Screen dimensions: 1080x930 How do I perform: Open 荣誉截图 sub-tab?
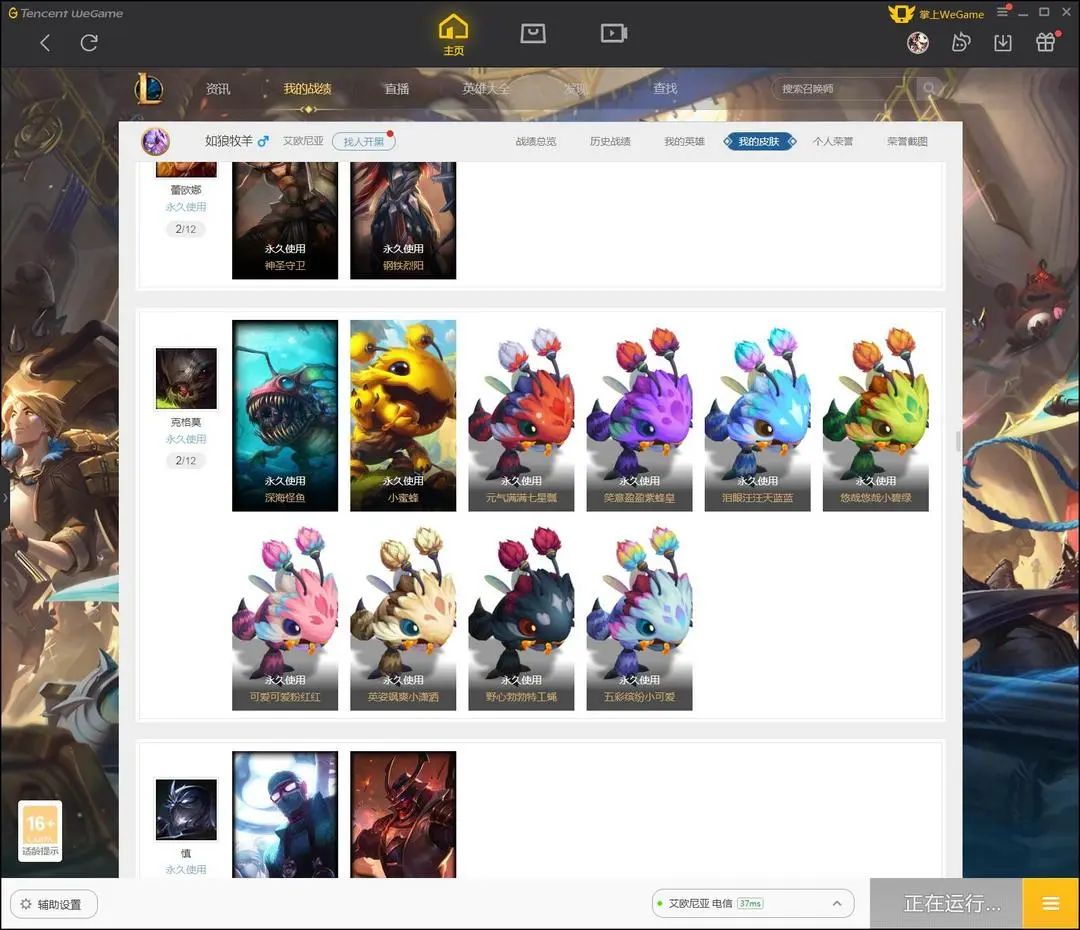908,141
